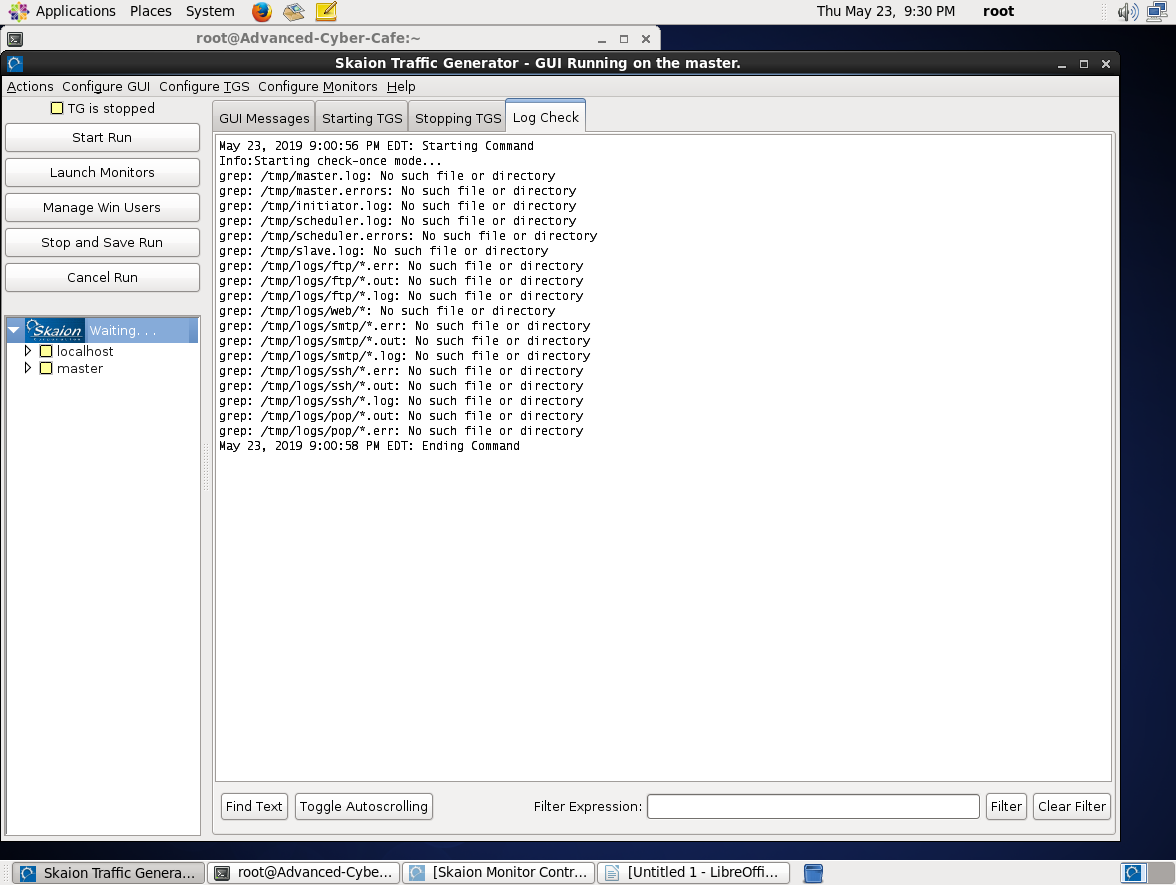Image resolution: width=1176 pixels, height=885 pixels.
Task: Open the volume control speaker icon
Action: click(1127, 11)
